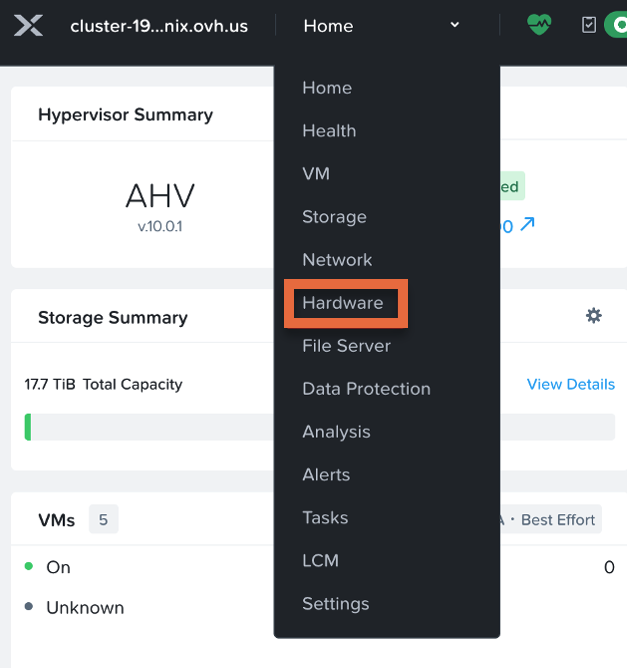Screen dimensions: 627x668
Task: Click the green status dot beside On
Action: pyautogui.click(x=29, y=566)
